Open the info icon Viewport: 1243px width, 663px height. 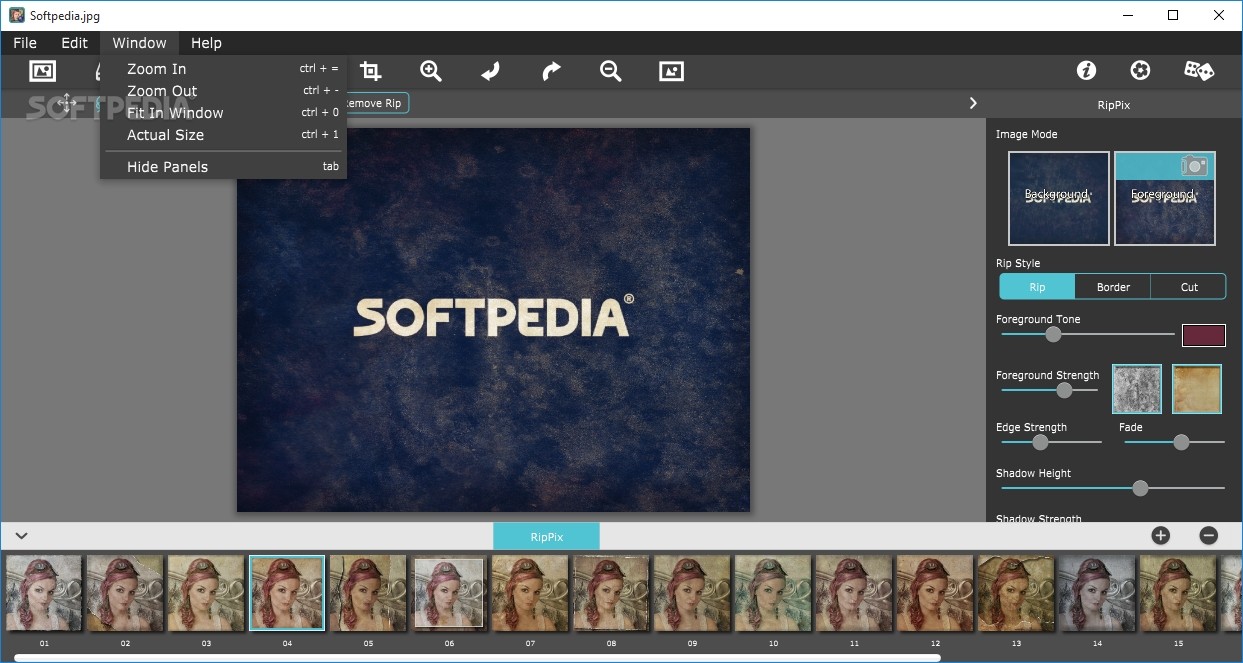1086,70
